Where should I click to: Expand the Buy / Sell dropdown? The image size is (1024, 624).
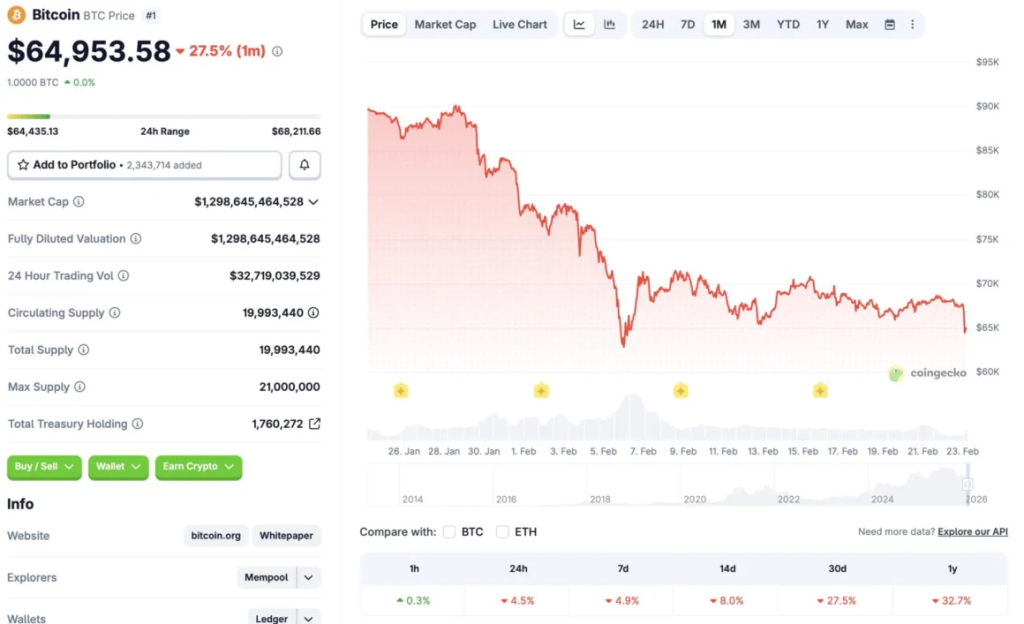pyautogui.click(x=44, y=467)
